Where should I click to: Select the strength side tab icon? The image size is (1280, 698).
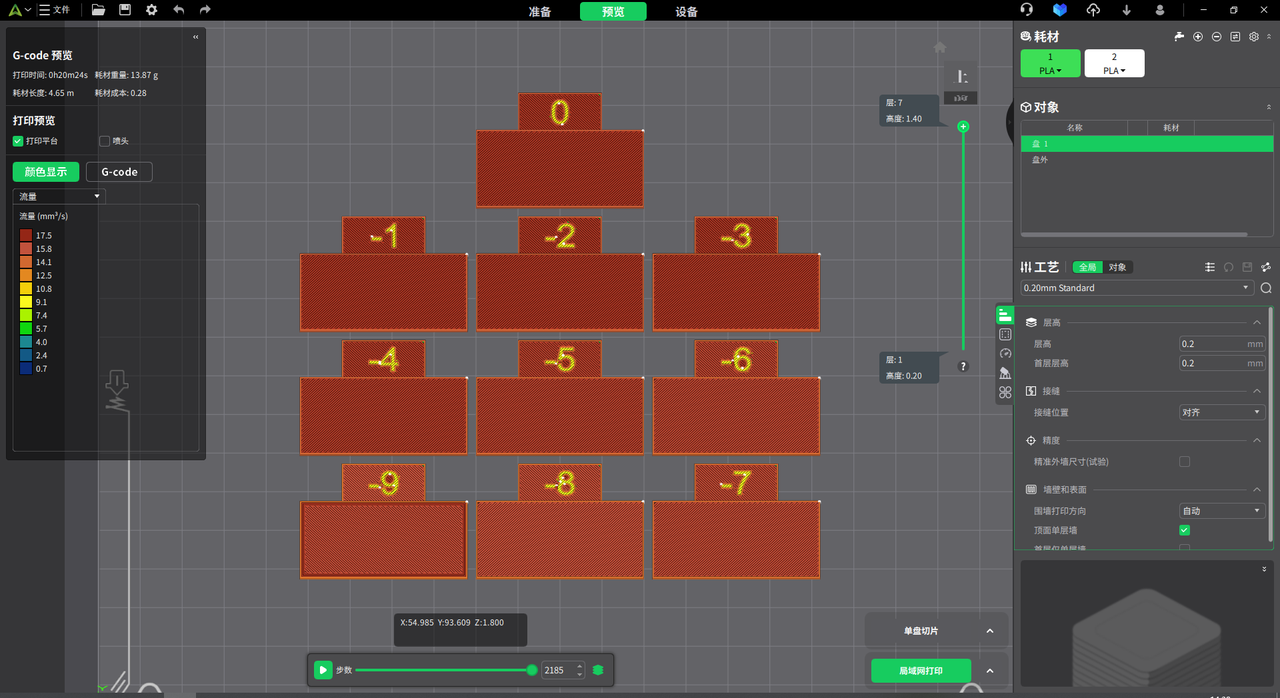coord(1005,334)
